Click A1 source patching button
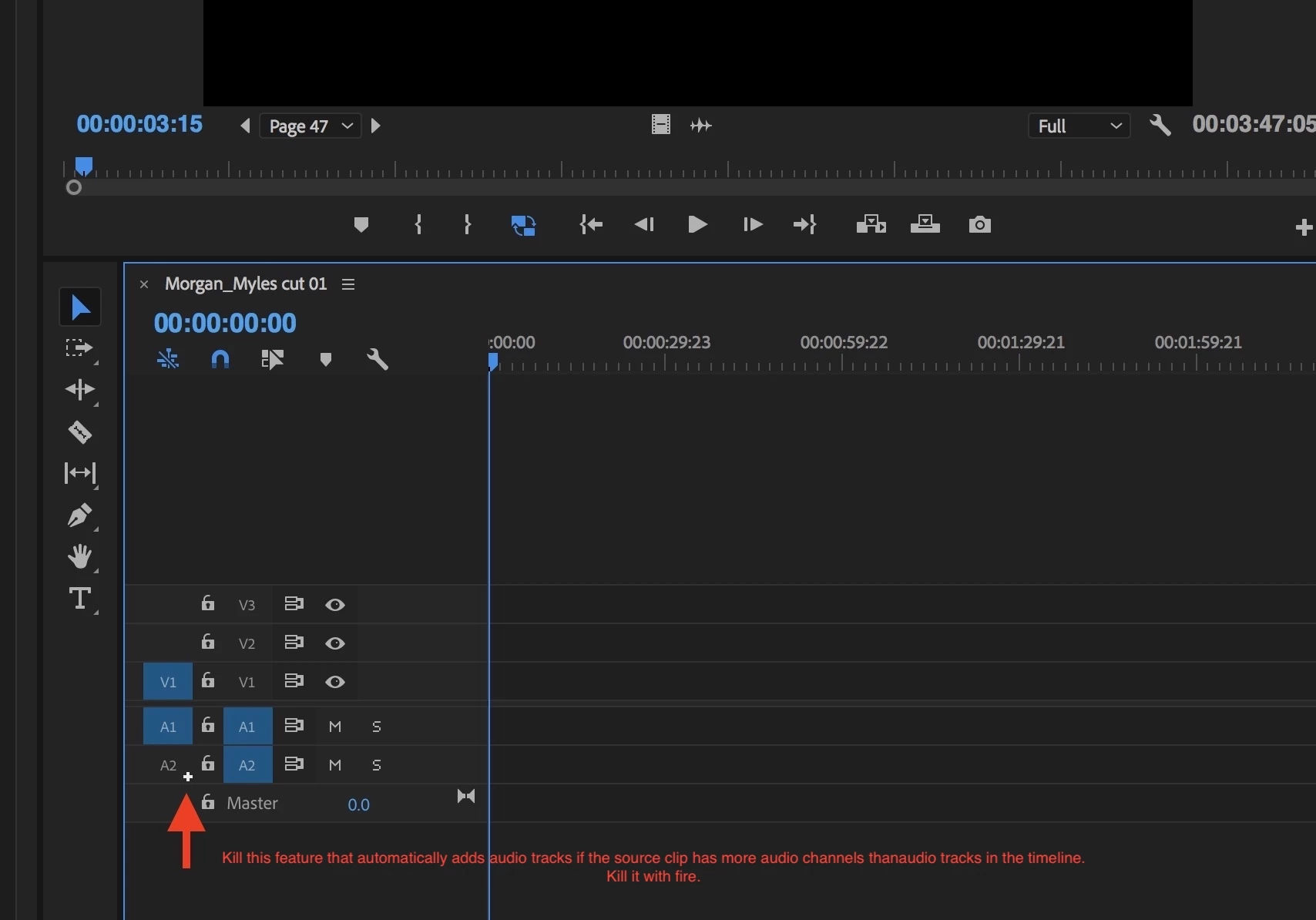 pyautogui.click(x=168, y=727)
